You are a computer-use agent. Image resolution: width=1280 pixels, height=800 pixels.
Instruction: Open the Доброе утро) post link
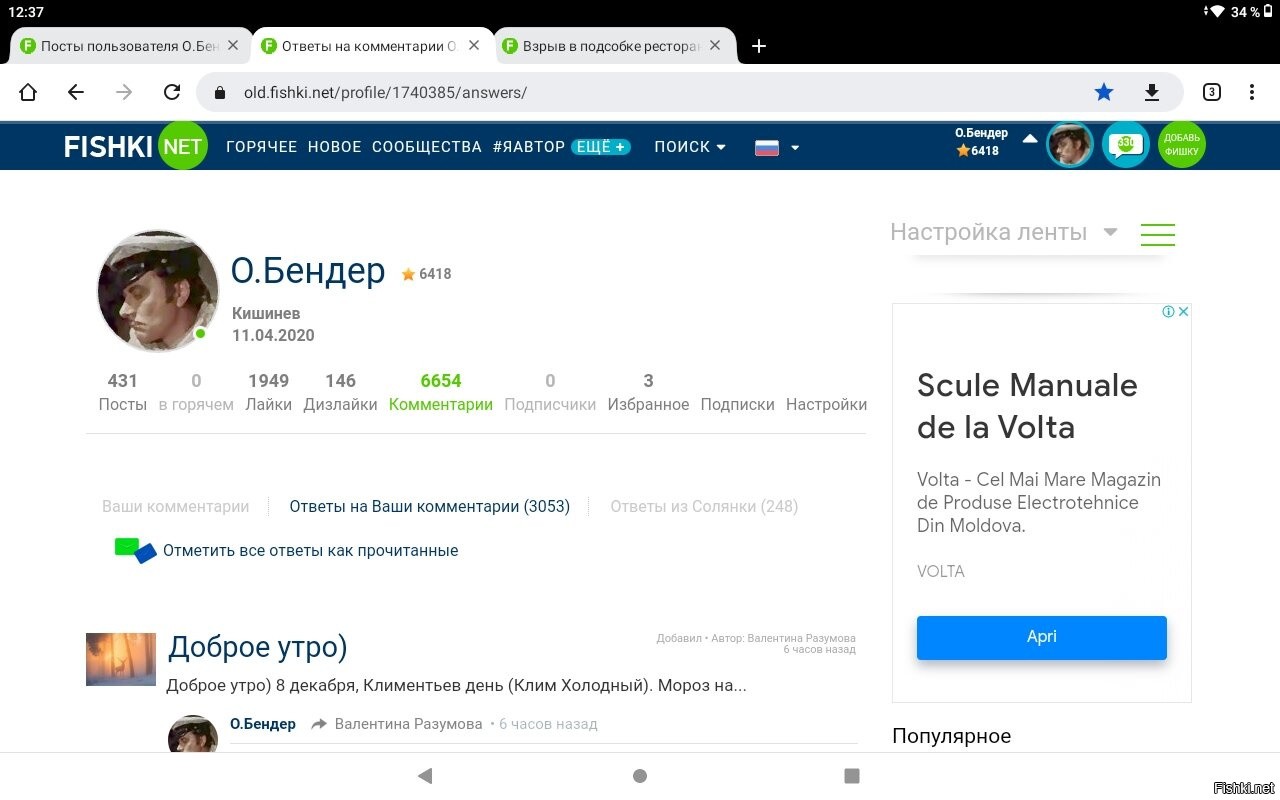[x=257, y=647]
